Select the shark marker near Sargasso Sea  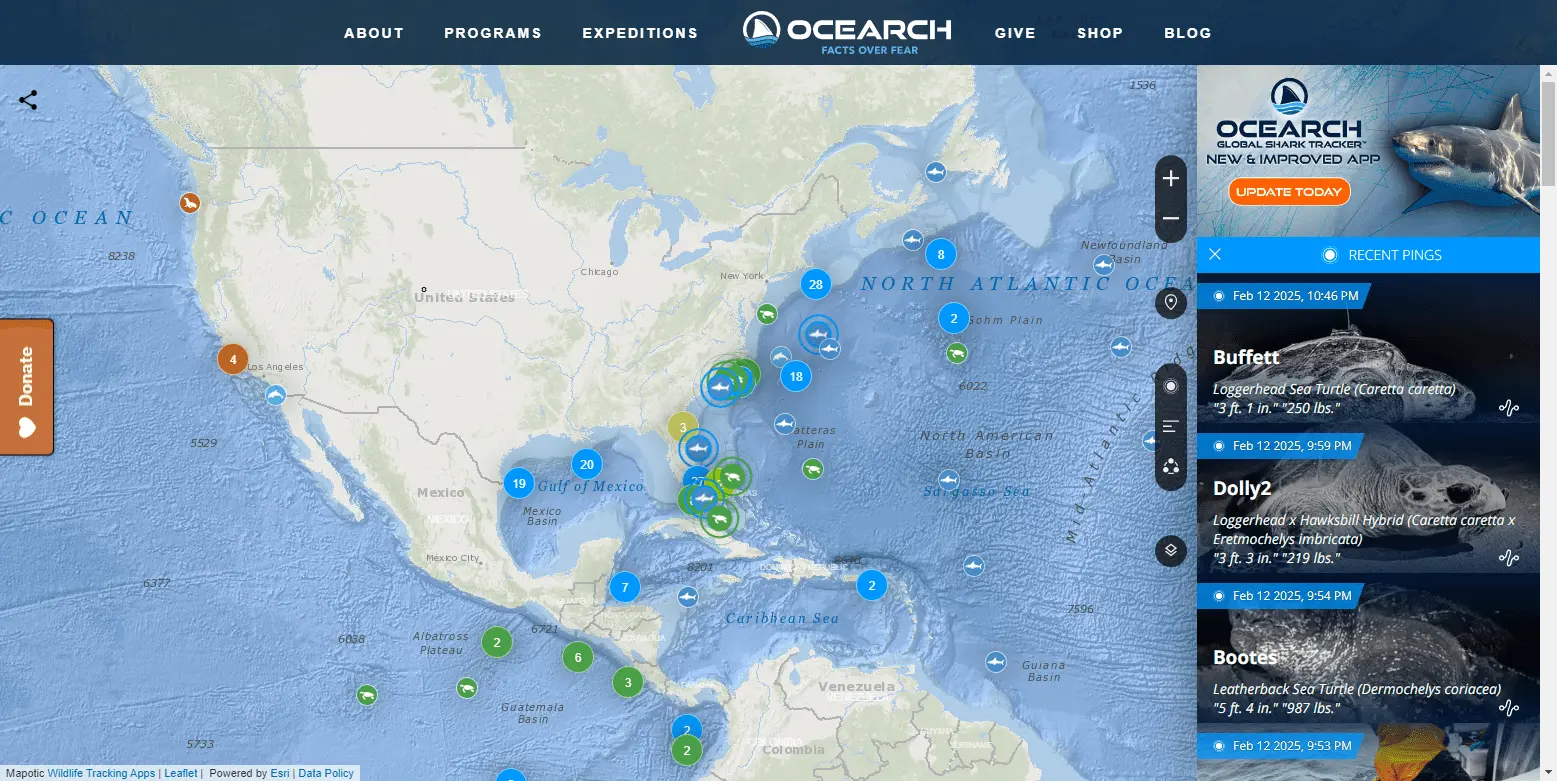click(949, 480)
